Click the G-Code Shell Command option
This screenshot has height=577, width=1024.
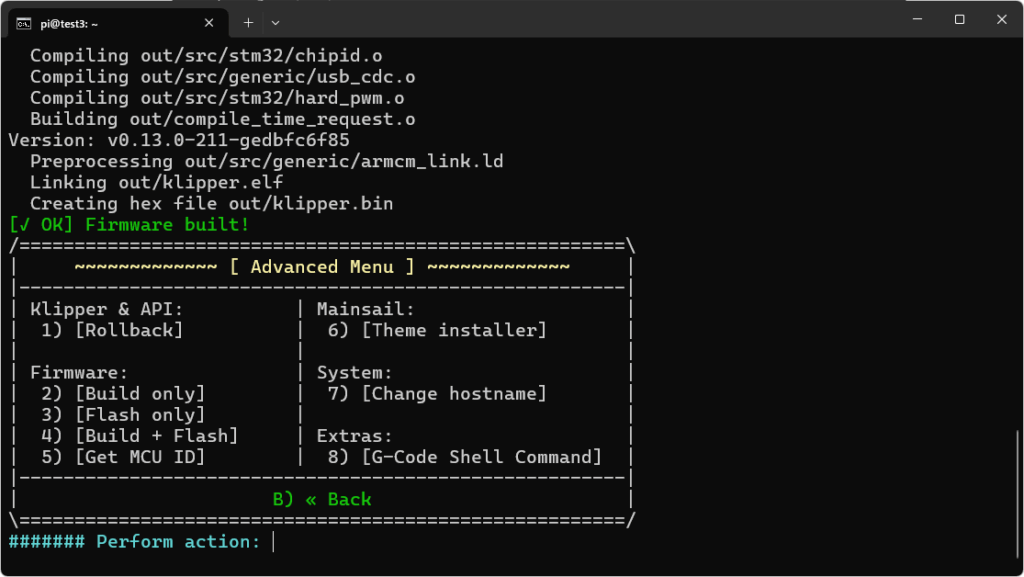(x=481, y=458)
